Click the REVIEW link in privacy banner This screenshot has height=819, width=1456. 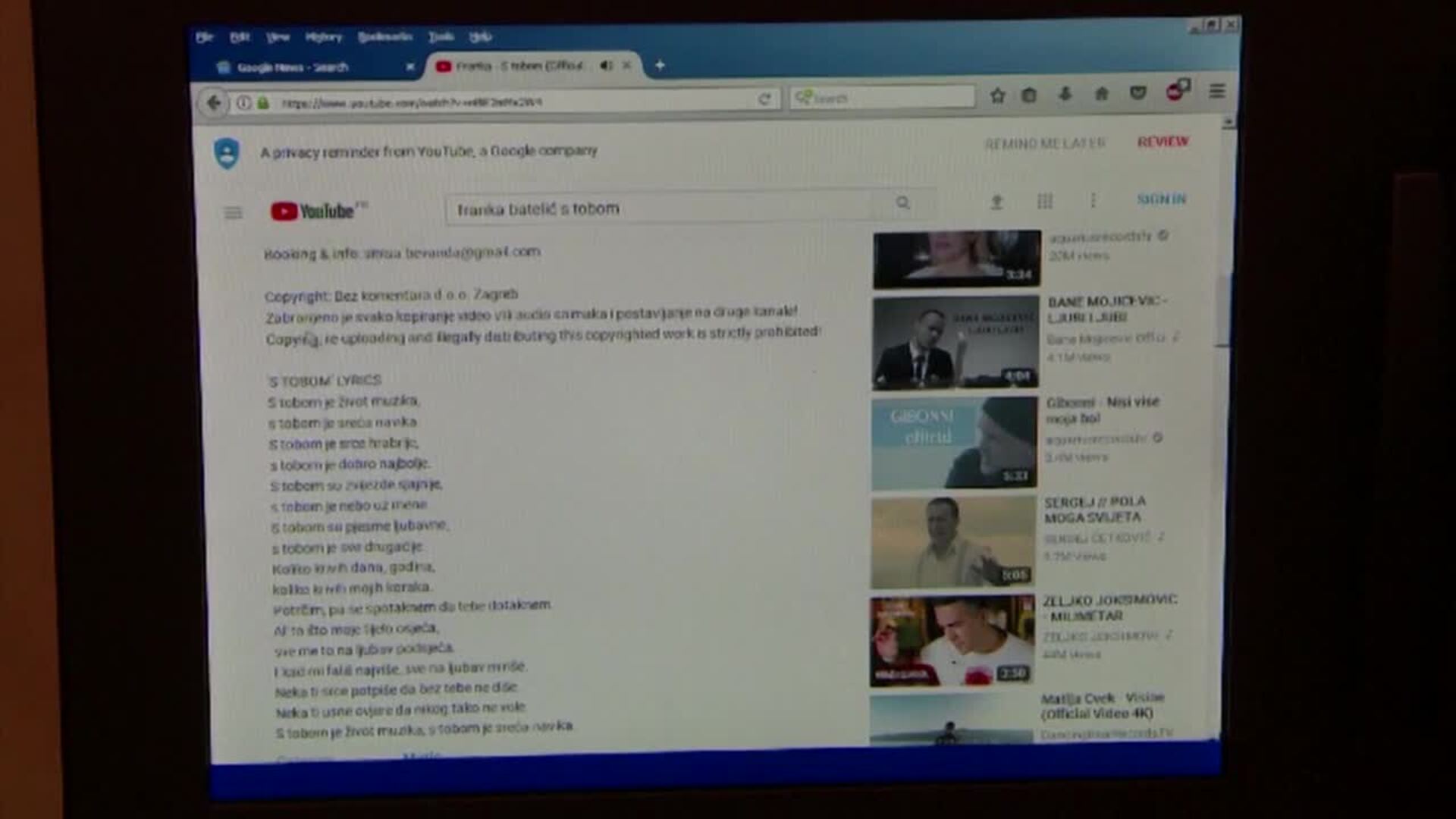pyautogui.click(x=1163, y=141)
